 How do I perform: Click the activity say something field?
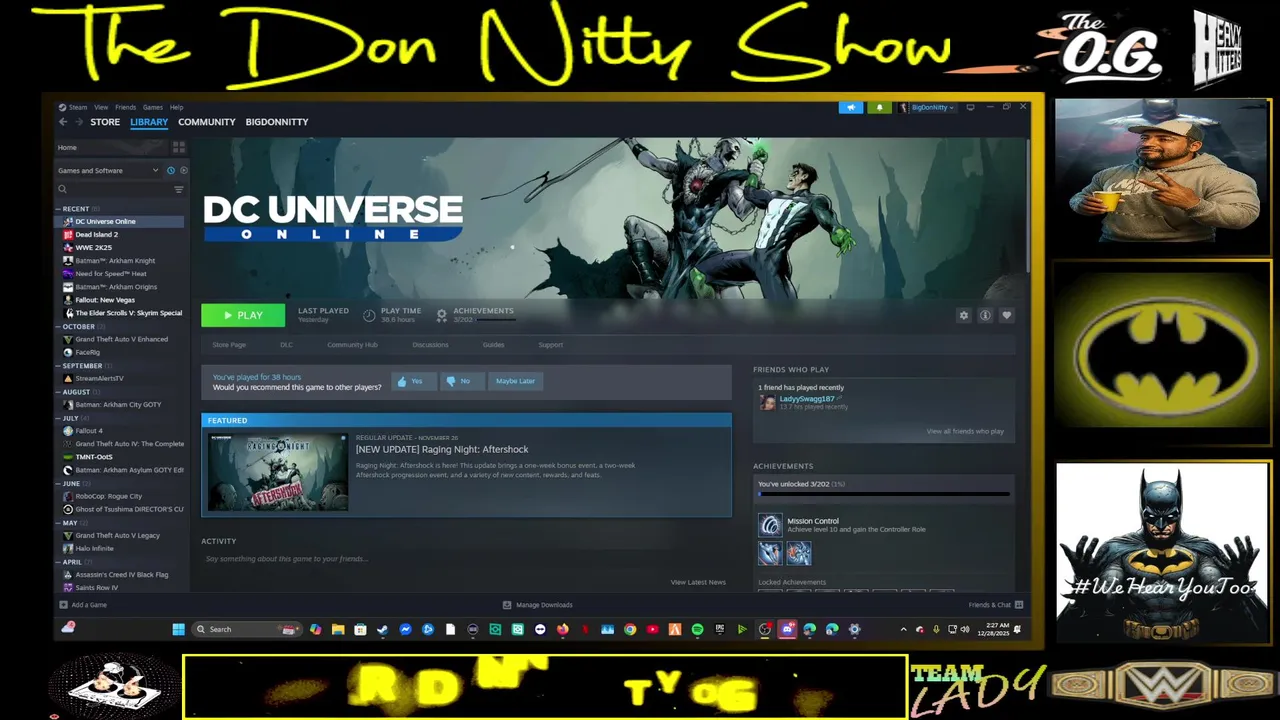point(466,559)
